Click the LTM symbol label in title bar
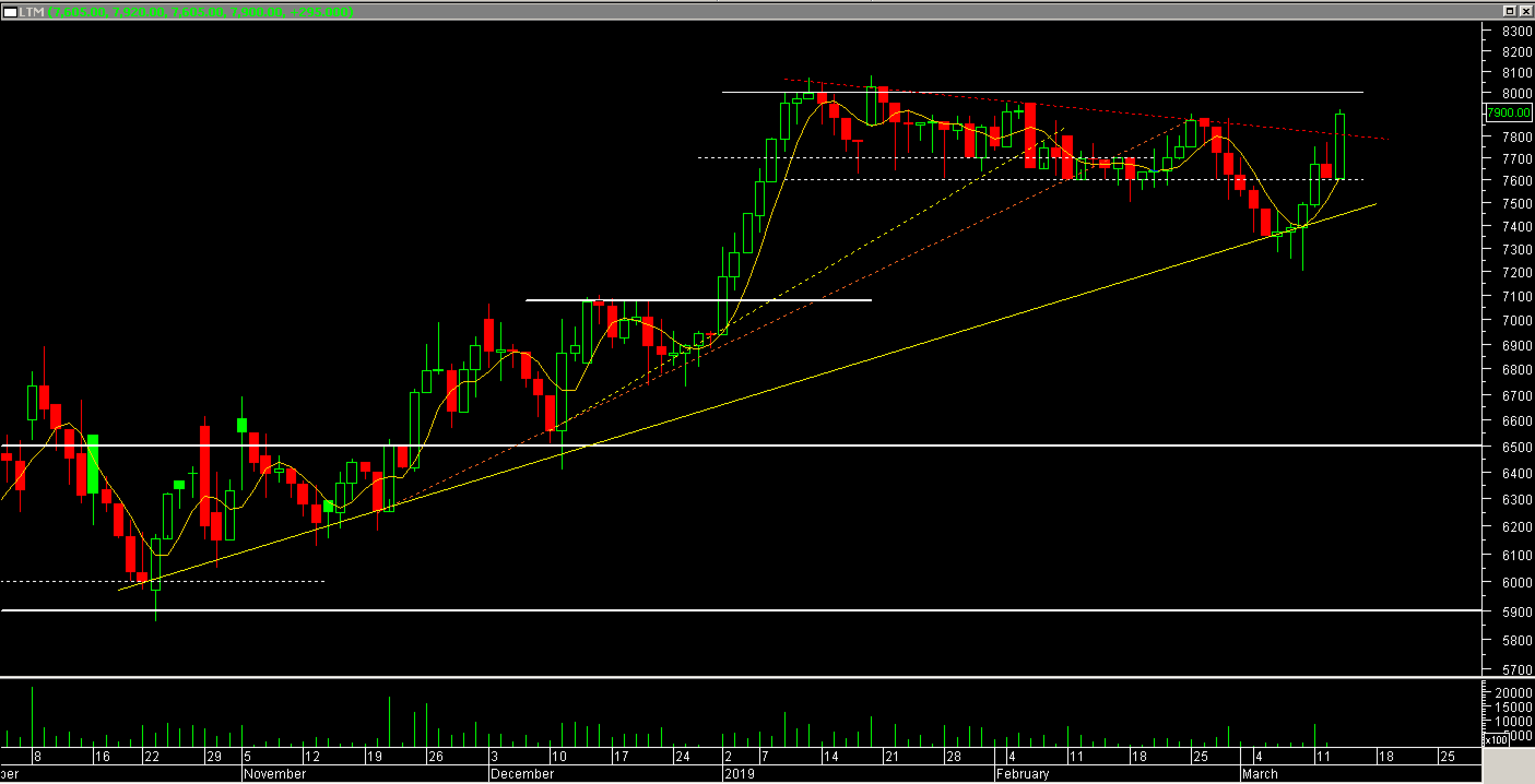Screen dimensions: 1535x784 (32, 12)
